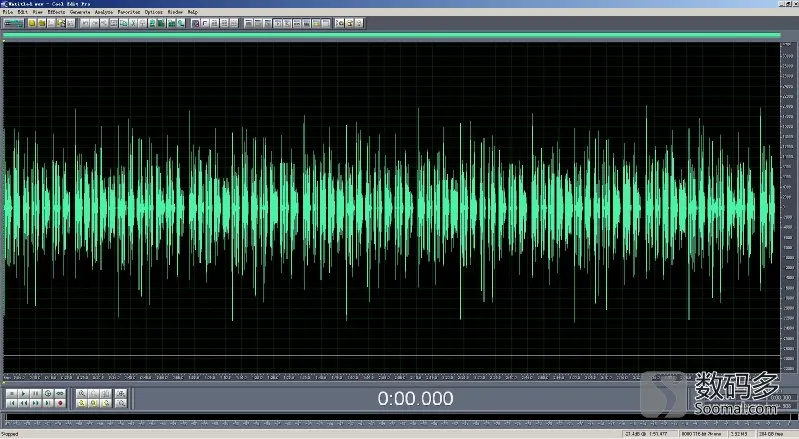799x439 pixels.
Task: Click the green display range bar above waveform
Action: pos(391,35)
